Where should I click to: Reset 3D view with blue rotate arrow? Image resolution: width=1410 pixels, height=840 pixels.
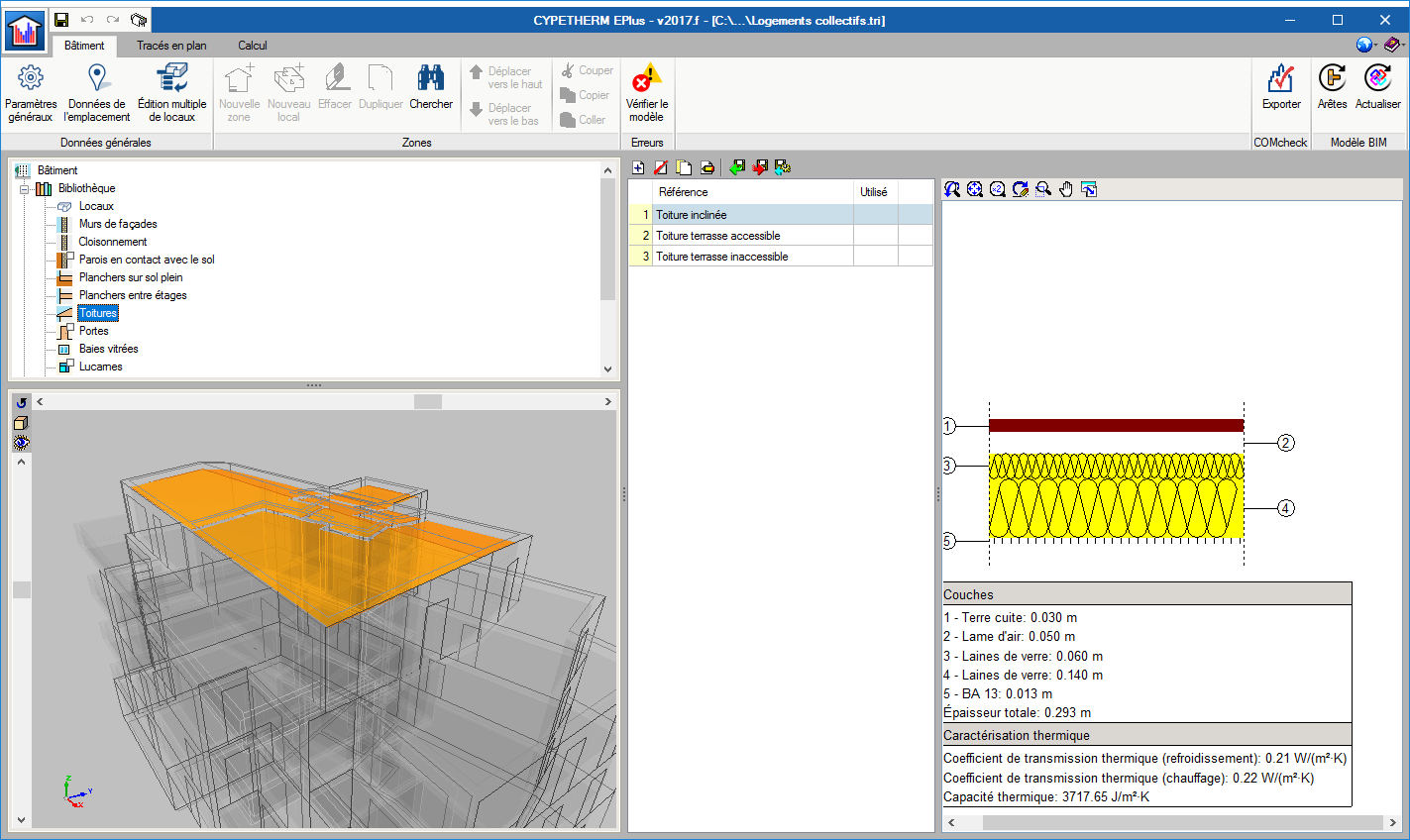point(21,402)
